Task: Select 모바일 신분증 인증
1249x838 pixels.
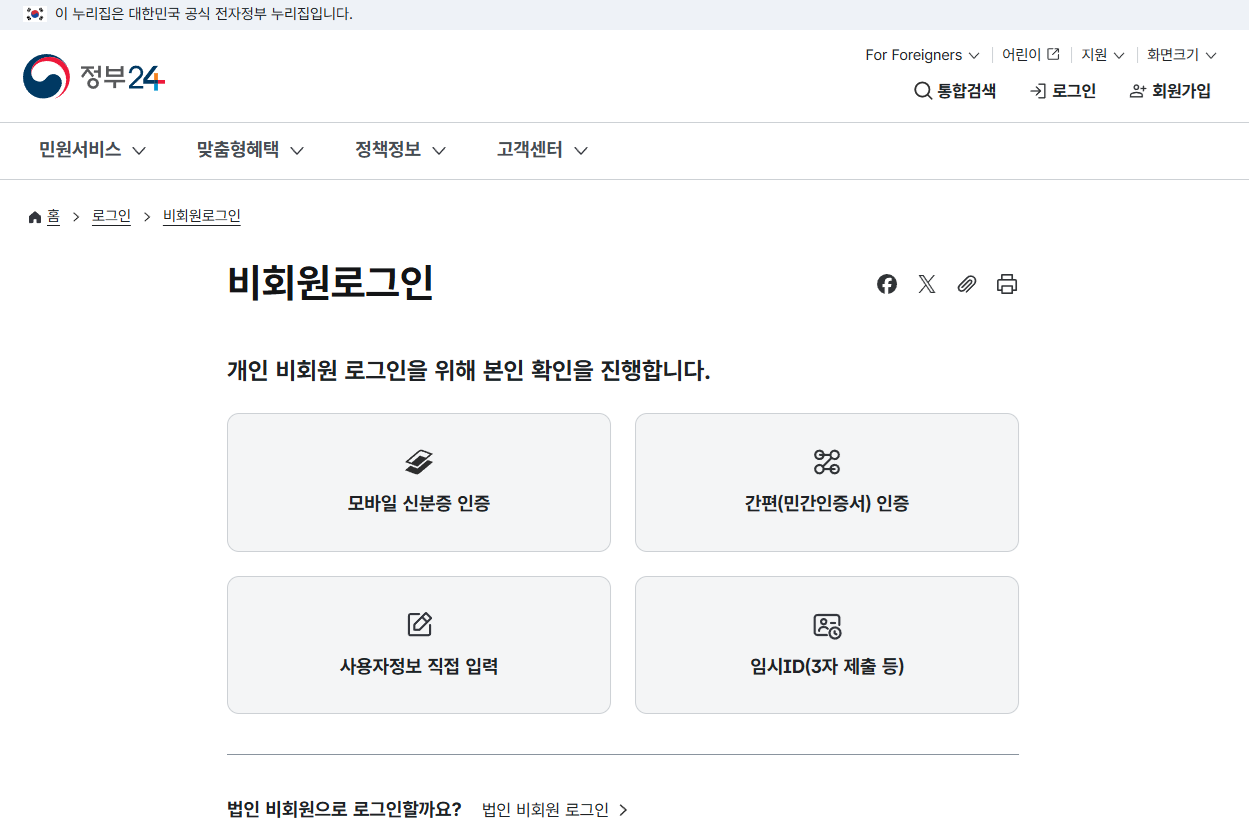Action: pos(418,482)
